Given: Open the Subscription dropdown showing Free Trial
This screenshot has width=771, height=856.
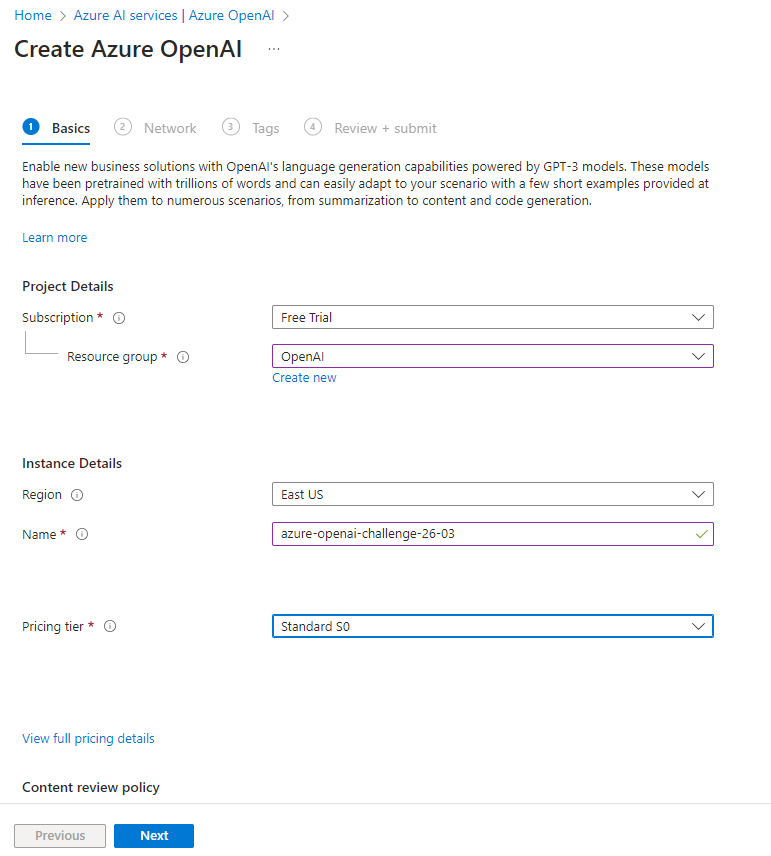Looking at the screenshot, I should point(493,317).
